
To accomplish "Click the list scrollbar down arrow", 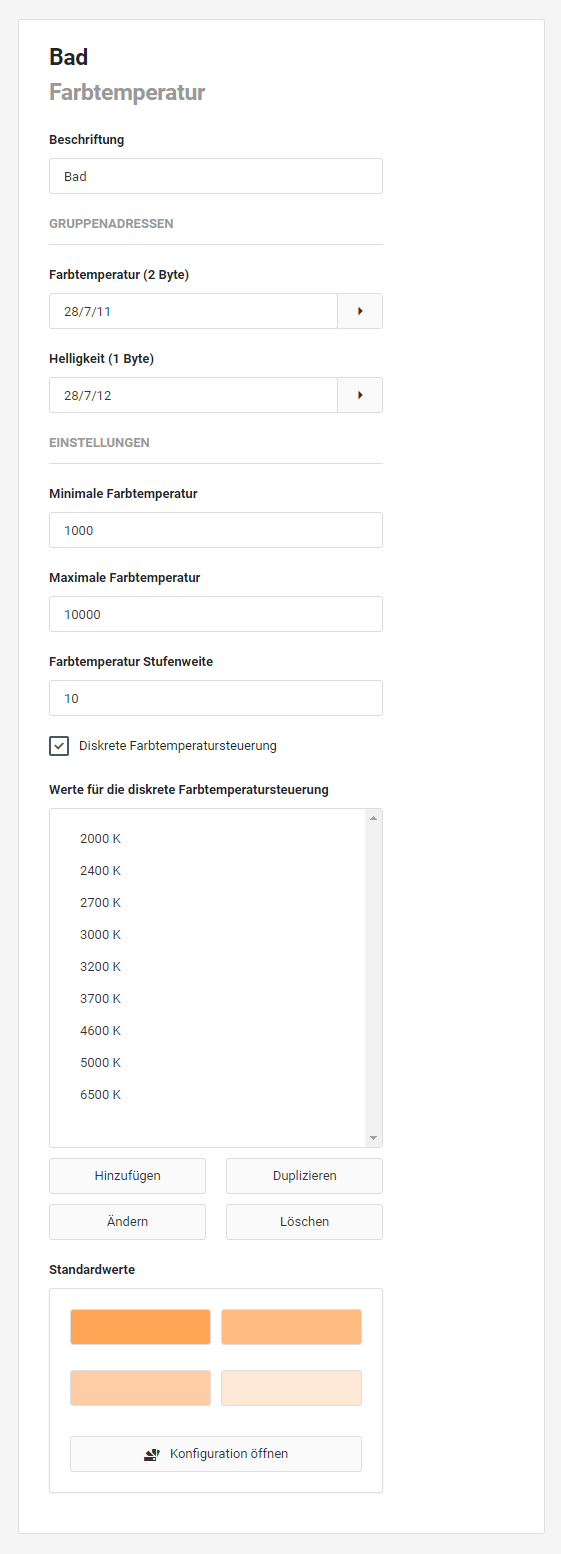I will point(373,1138).
